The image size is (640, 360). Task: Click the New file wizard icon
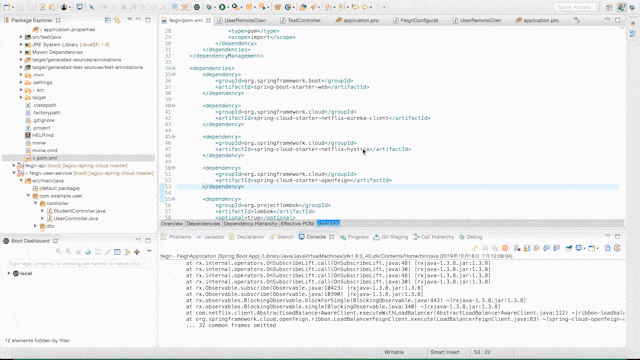tap(7, 7)
